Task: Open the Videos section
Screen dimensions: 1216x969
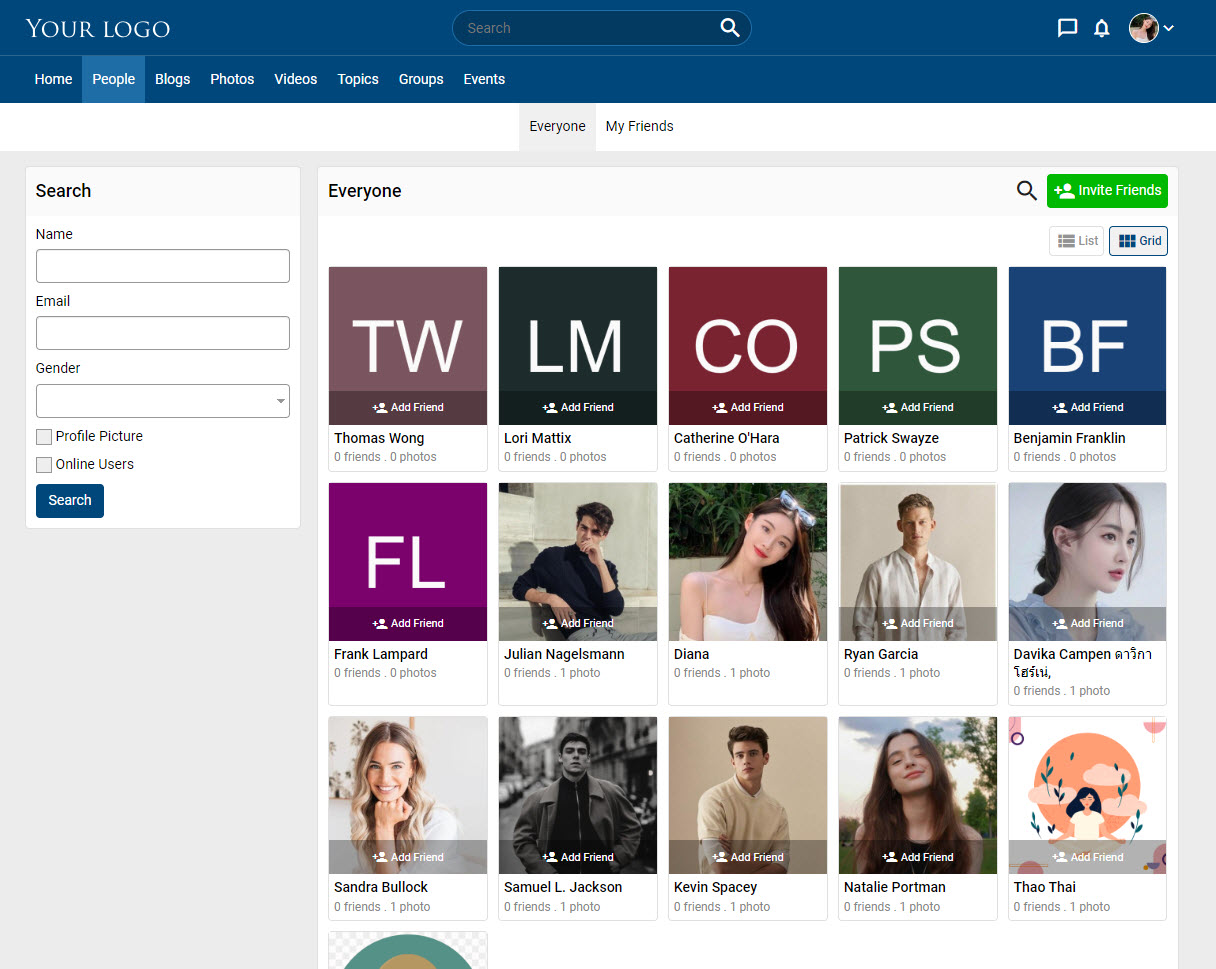Action: pyautogui.click(x=296, y=79)
